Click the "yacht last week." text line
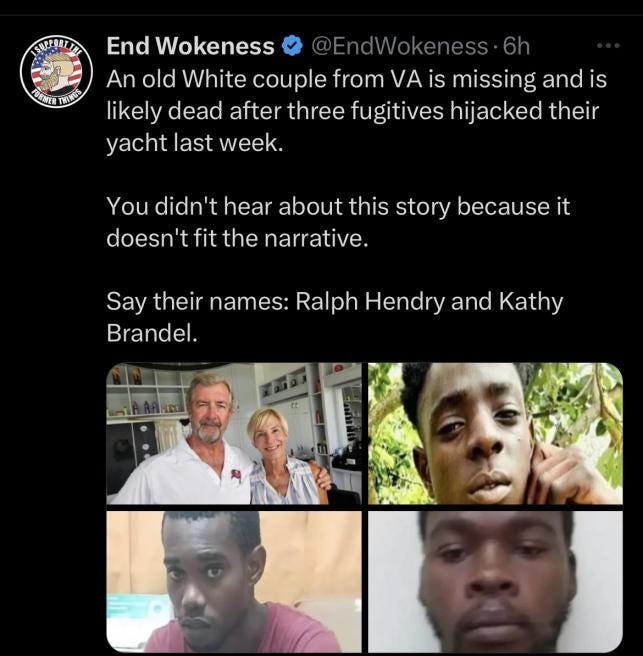The height and width of the screenshot is (656, 643). [x=195, y=143]
